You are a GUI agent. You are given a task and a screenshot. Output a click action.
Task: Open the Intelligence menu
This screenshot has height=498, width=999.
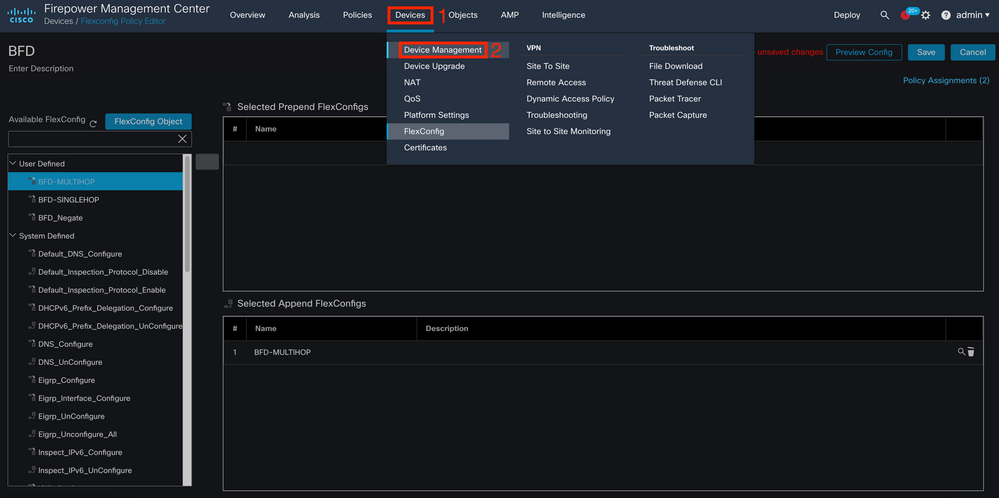563,15
